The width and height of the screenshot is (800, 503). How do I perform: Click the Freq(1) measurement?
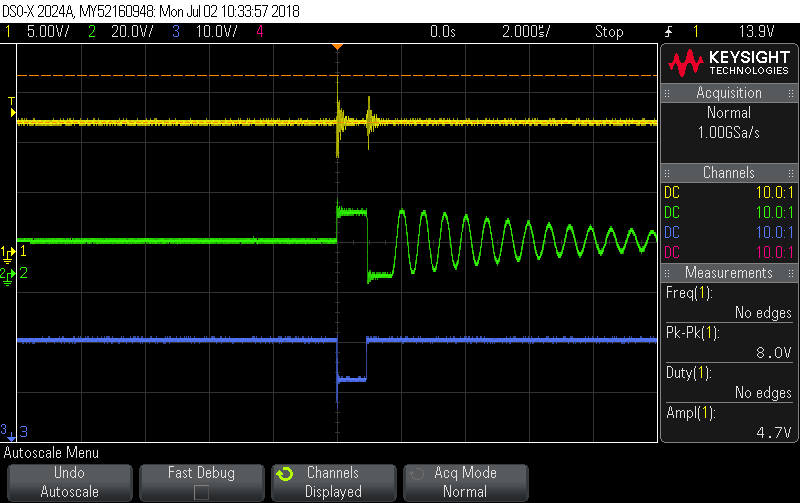(729, 303)
